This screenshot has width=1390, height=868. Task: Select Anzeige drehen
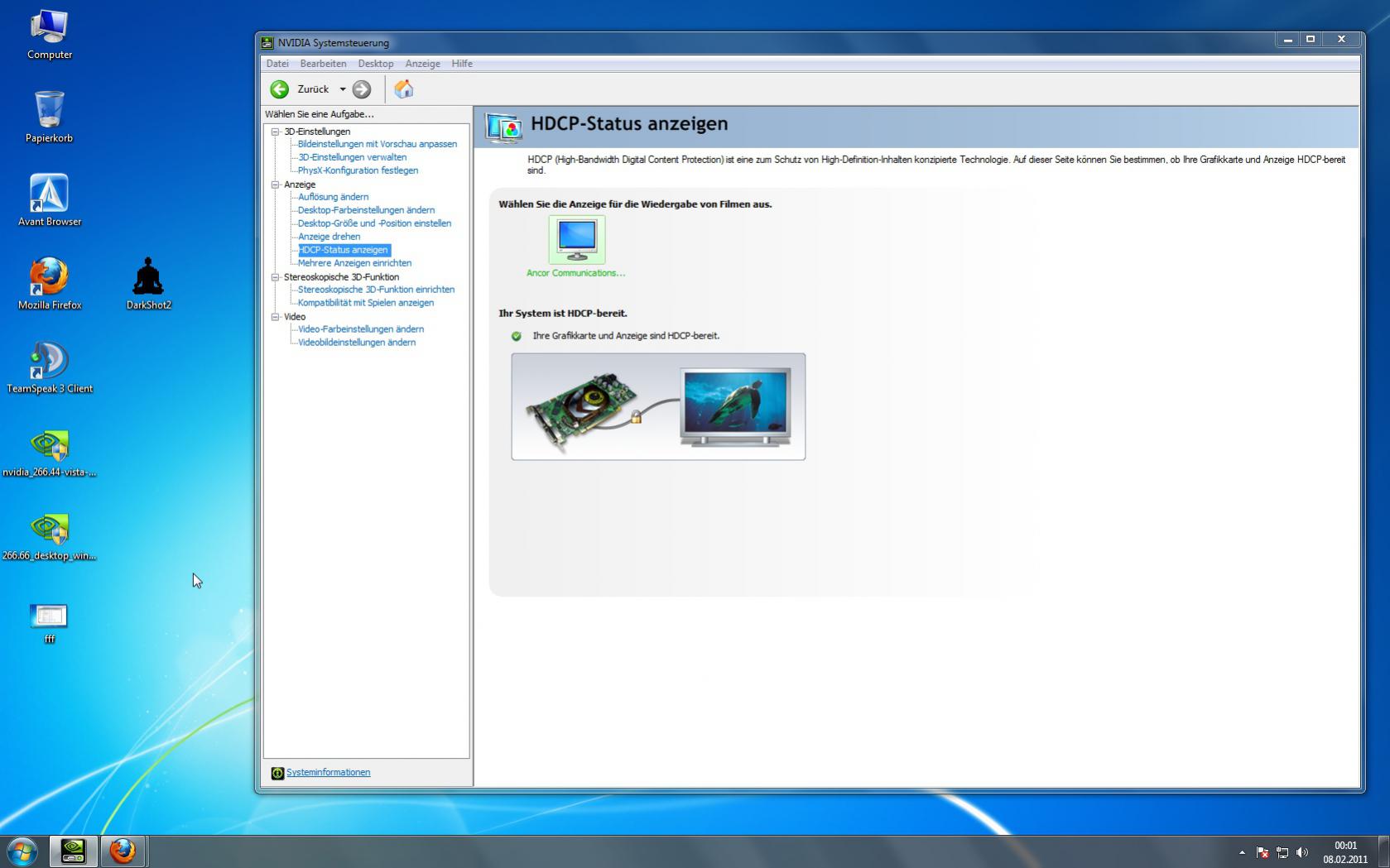pyautogui.click(x=329, y=237)
